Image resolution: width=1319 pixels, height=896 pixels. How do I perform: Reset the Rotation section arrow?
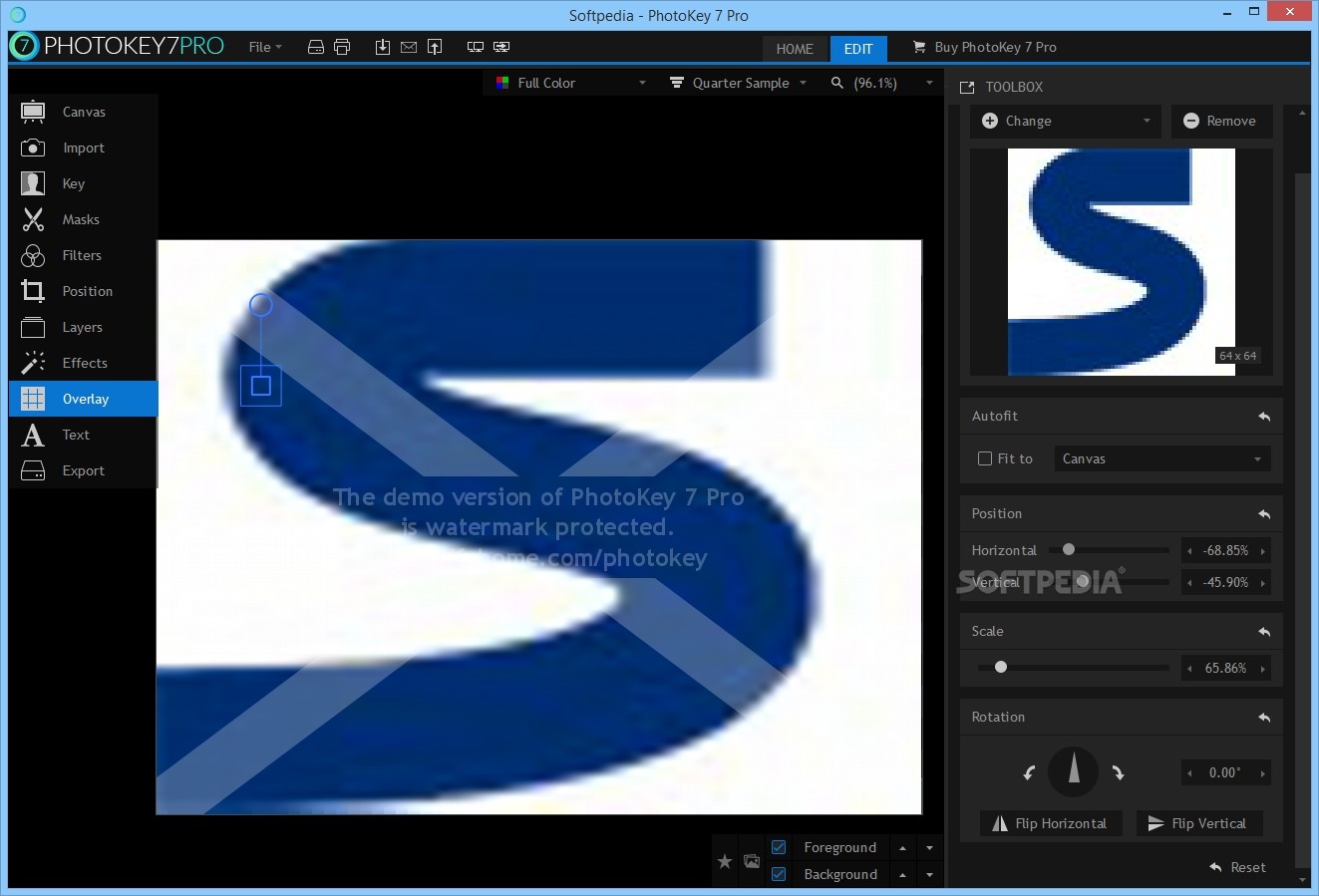click(1264, 718)
